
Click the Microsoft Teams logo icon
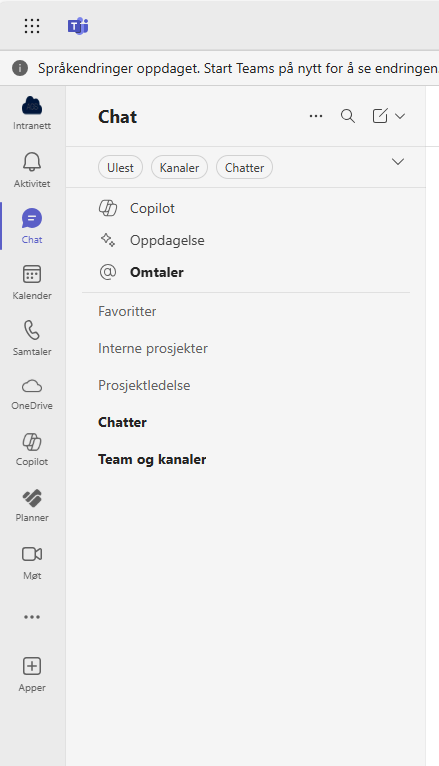pos(78,26)
